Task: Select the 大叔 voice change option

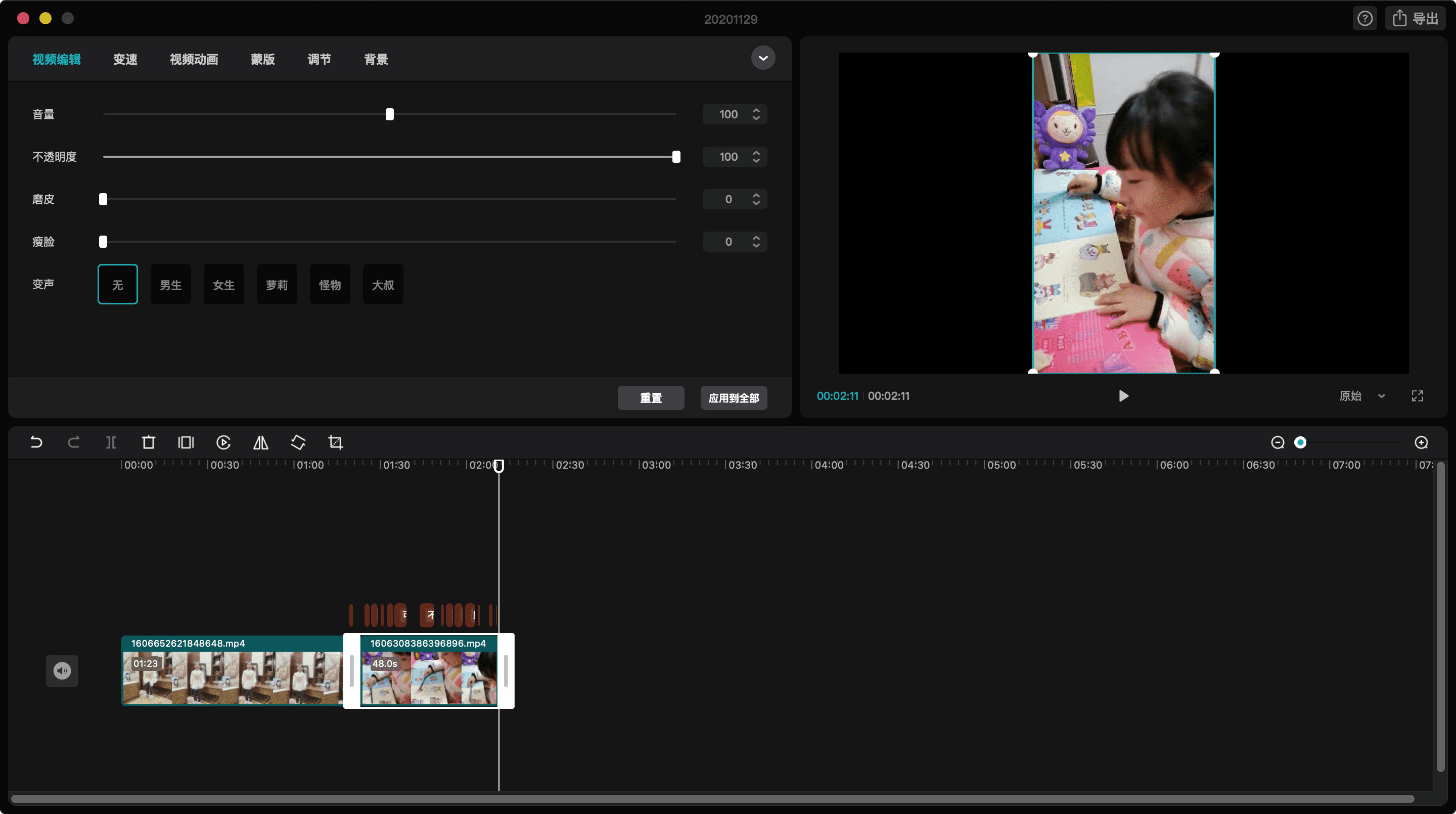Action: point(383,284)
